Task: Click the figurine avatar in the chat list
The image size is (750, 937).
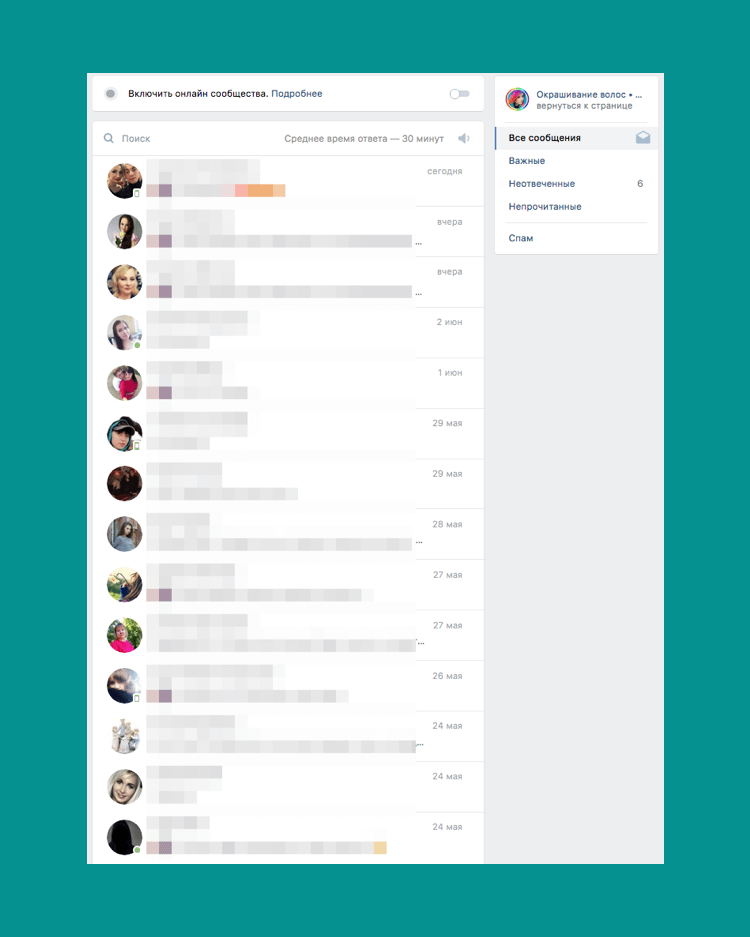Action: pyautogui.click(x=124, y=736)
